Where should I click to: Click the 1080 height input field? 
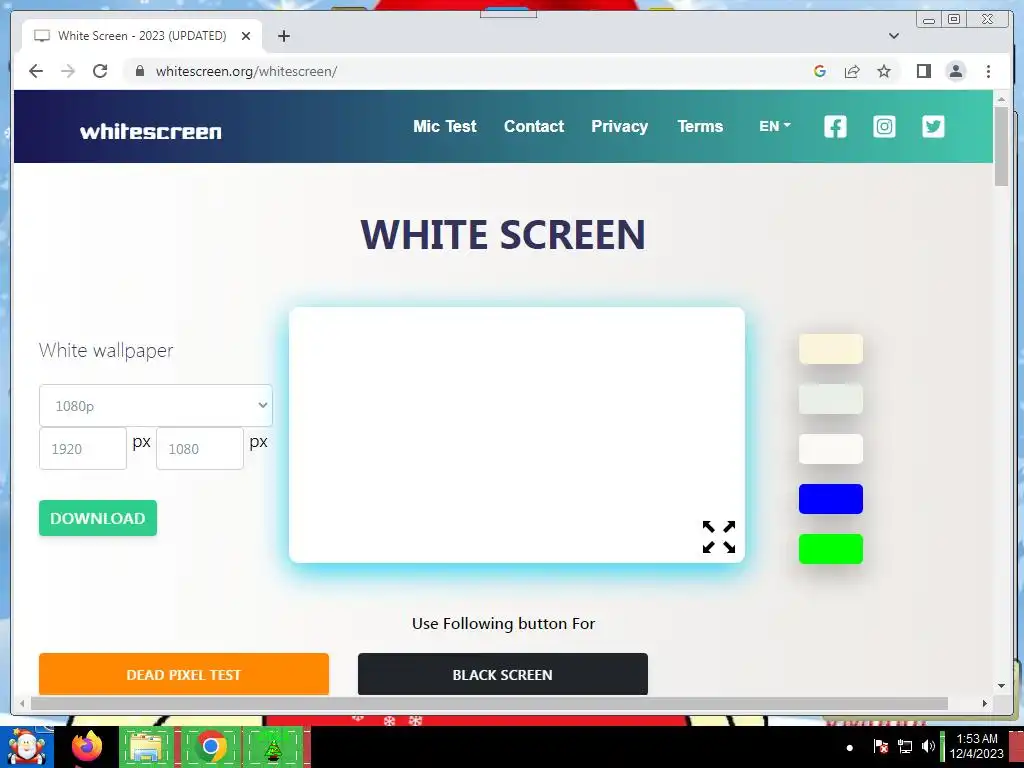click(200, 449)
